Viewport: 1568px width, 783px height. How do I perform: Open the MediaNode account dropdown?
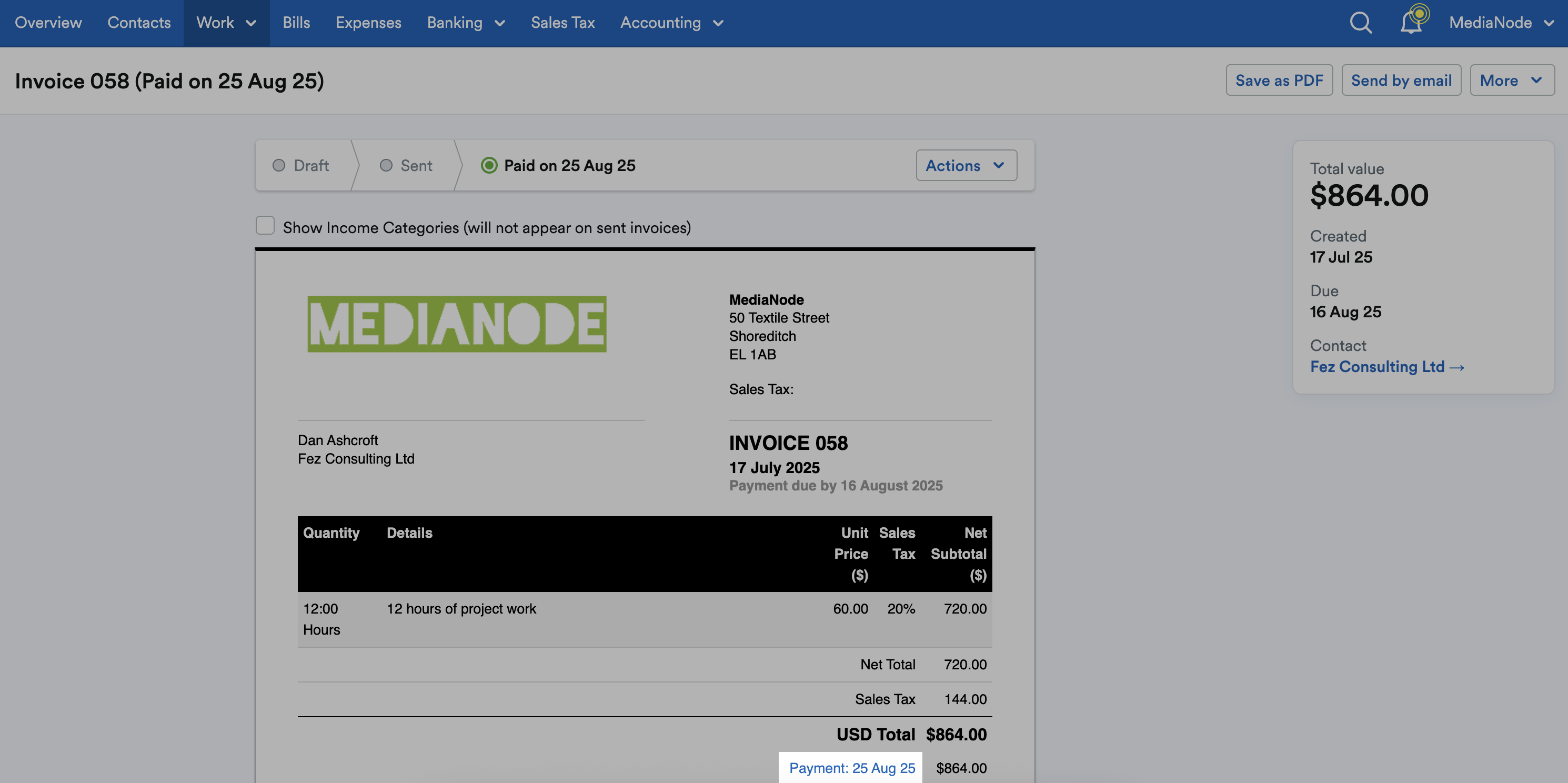(x=1501, y=23)
